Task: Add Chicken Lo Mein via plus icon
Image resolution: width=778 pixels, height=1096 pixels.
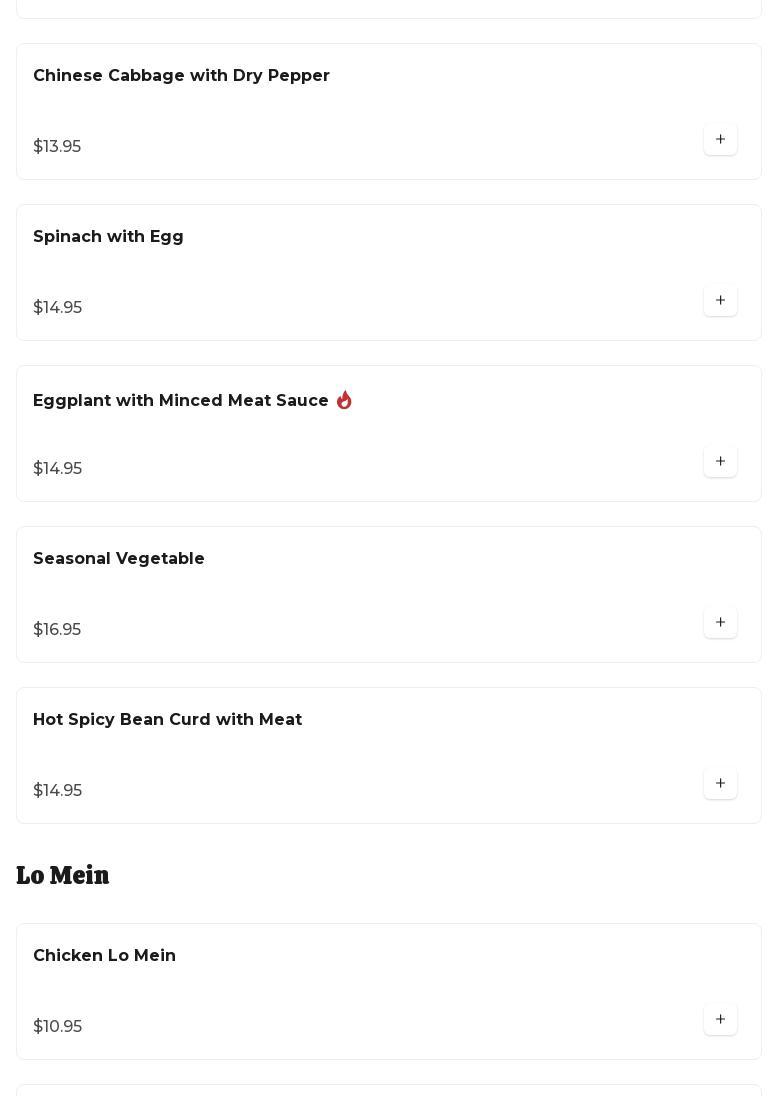Action: click(720, 1020)
